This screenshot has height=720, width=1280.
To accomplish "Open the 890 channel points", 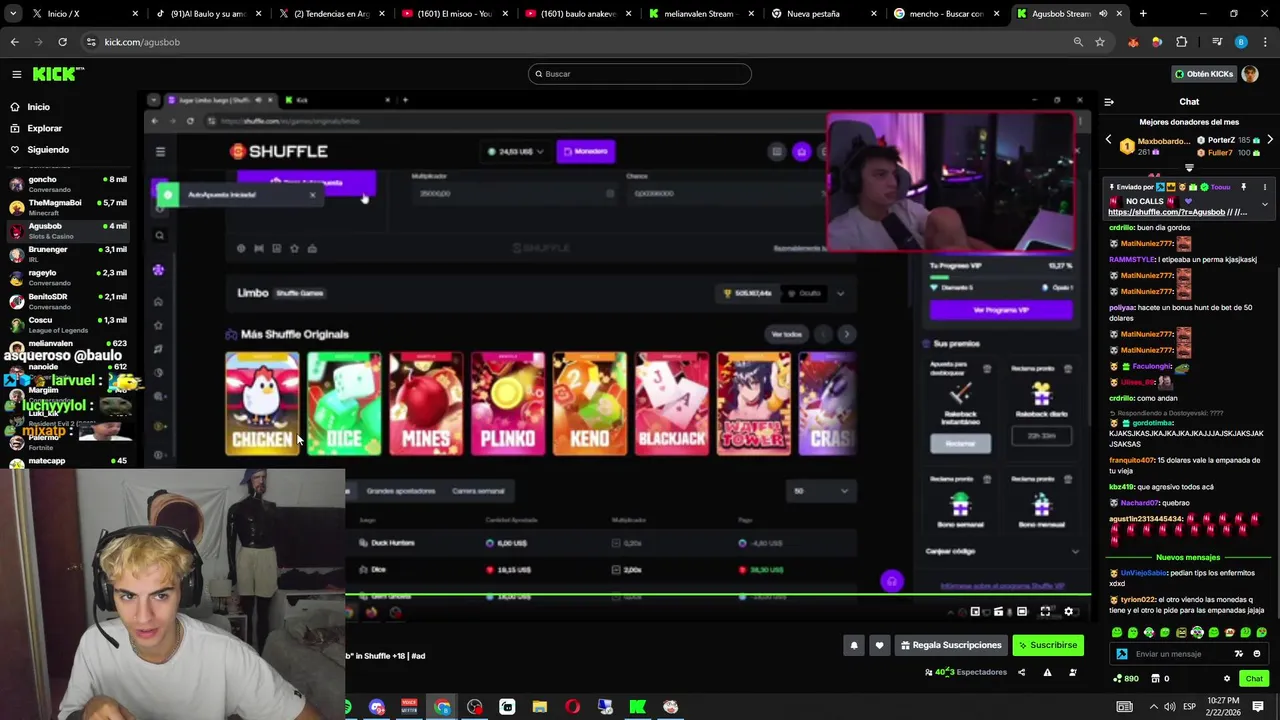I will pyautogui.click(x=1126, y=679).
